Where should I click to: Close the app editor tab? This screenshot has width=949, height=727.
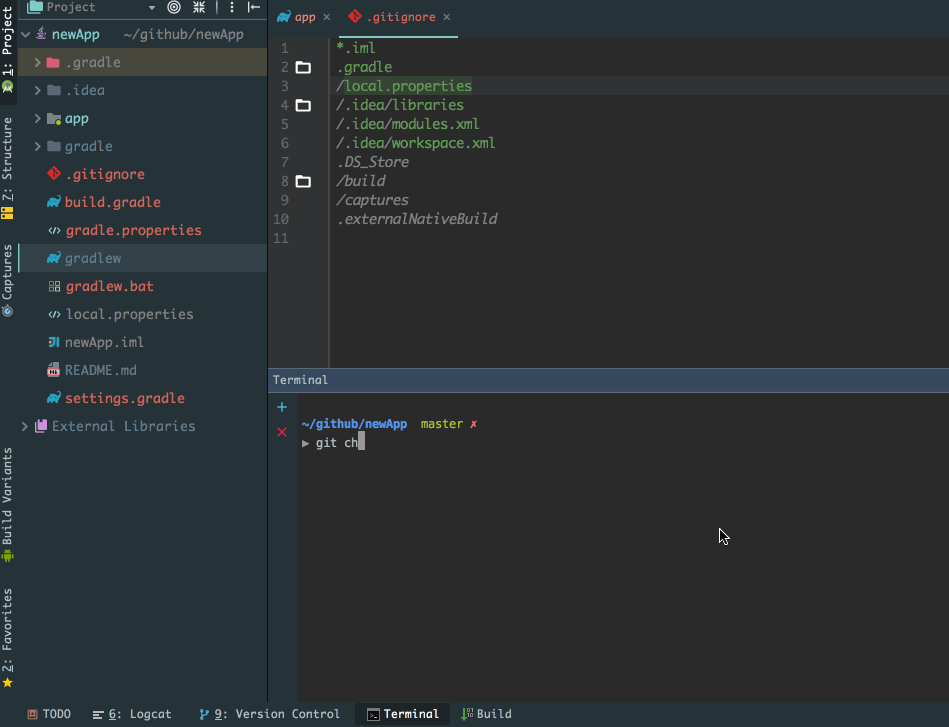(x=327, y=17)
